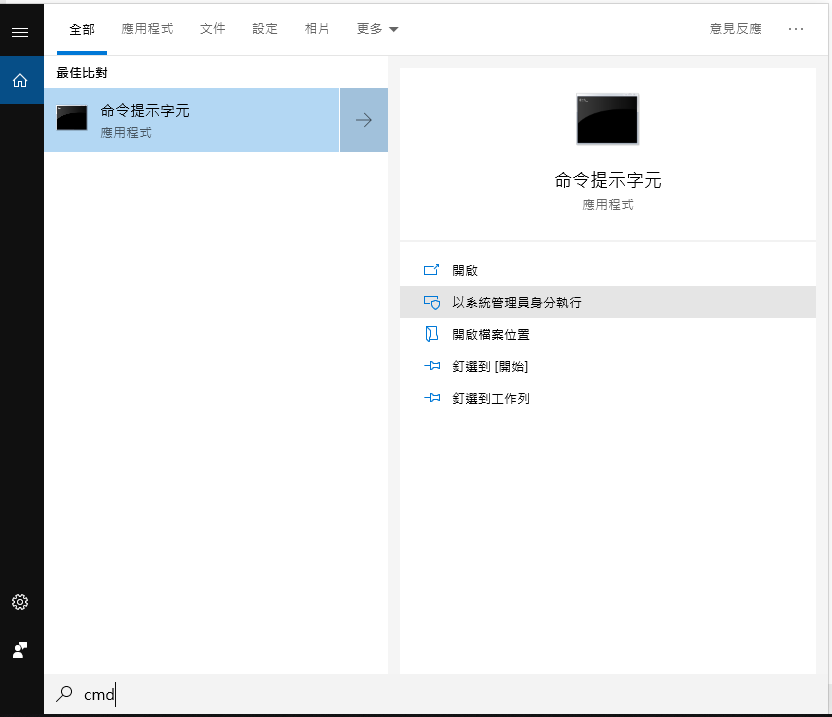Click the 意見反應 link

coord(735,29)
